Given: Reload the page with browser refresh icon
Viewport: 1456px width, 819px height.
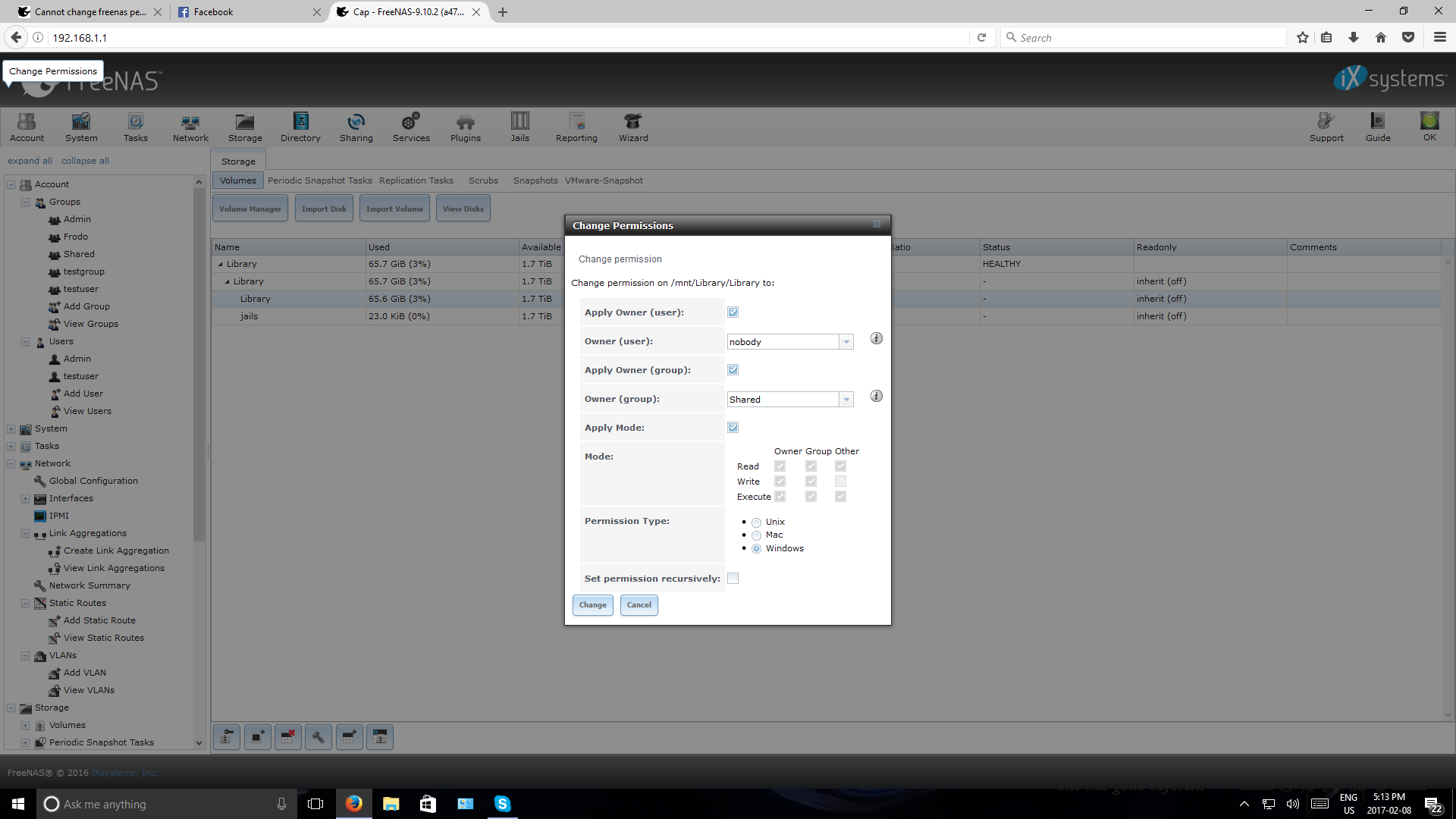Looking at the screenshot, I should pos(981,37).
